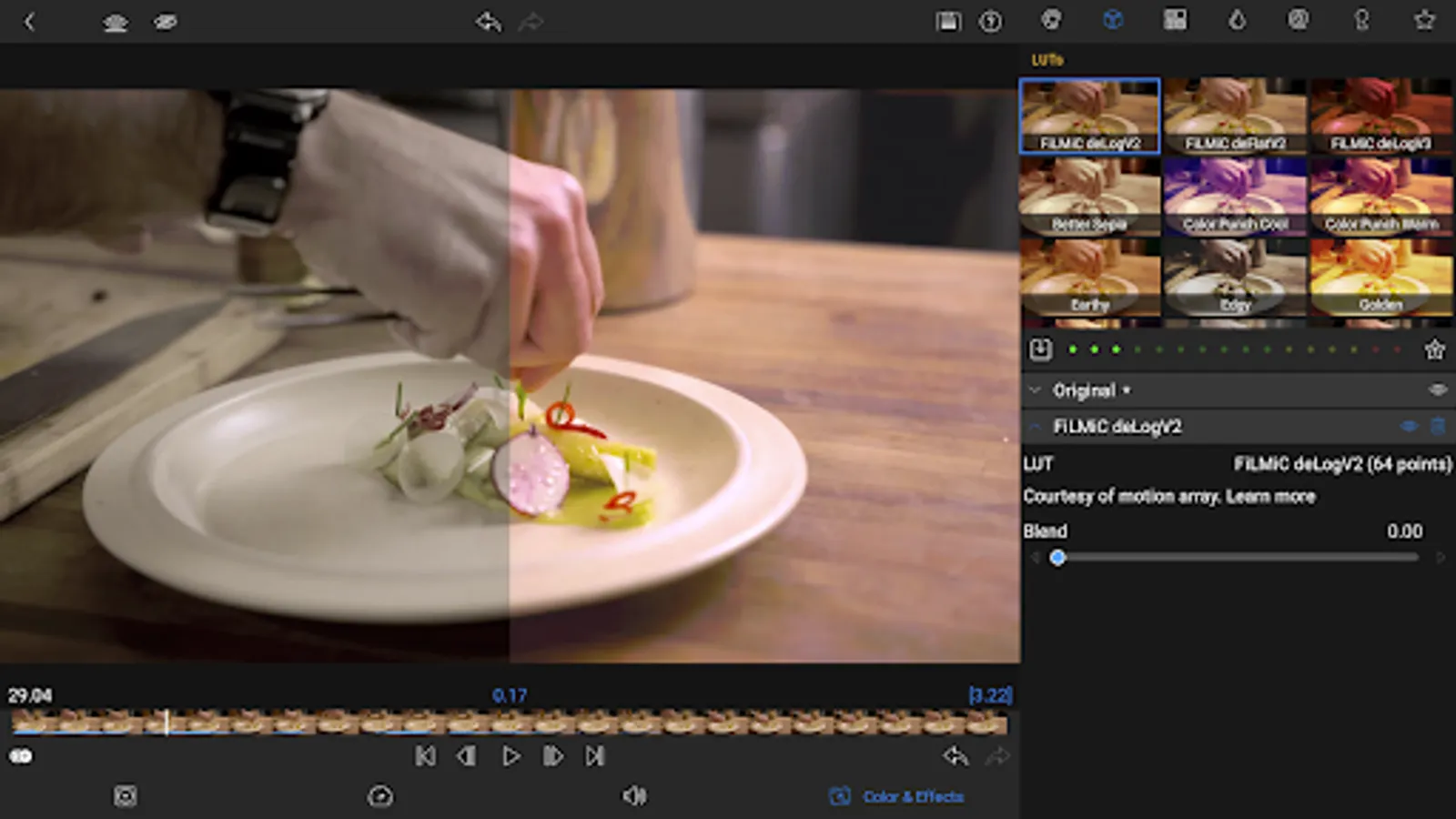Image resolution: width=1456 pixels, height=819 pixels.
Task: Collapse the FiLMiC deLogV2 effect chevron
Action: tap(1035, 426)
